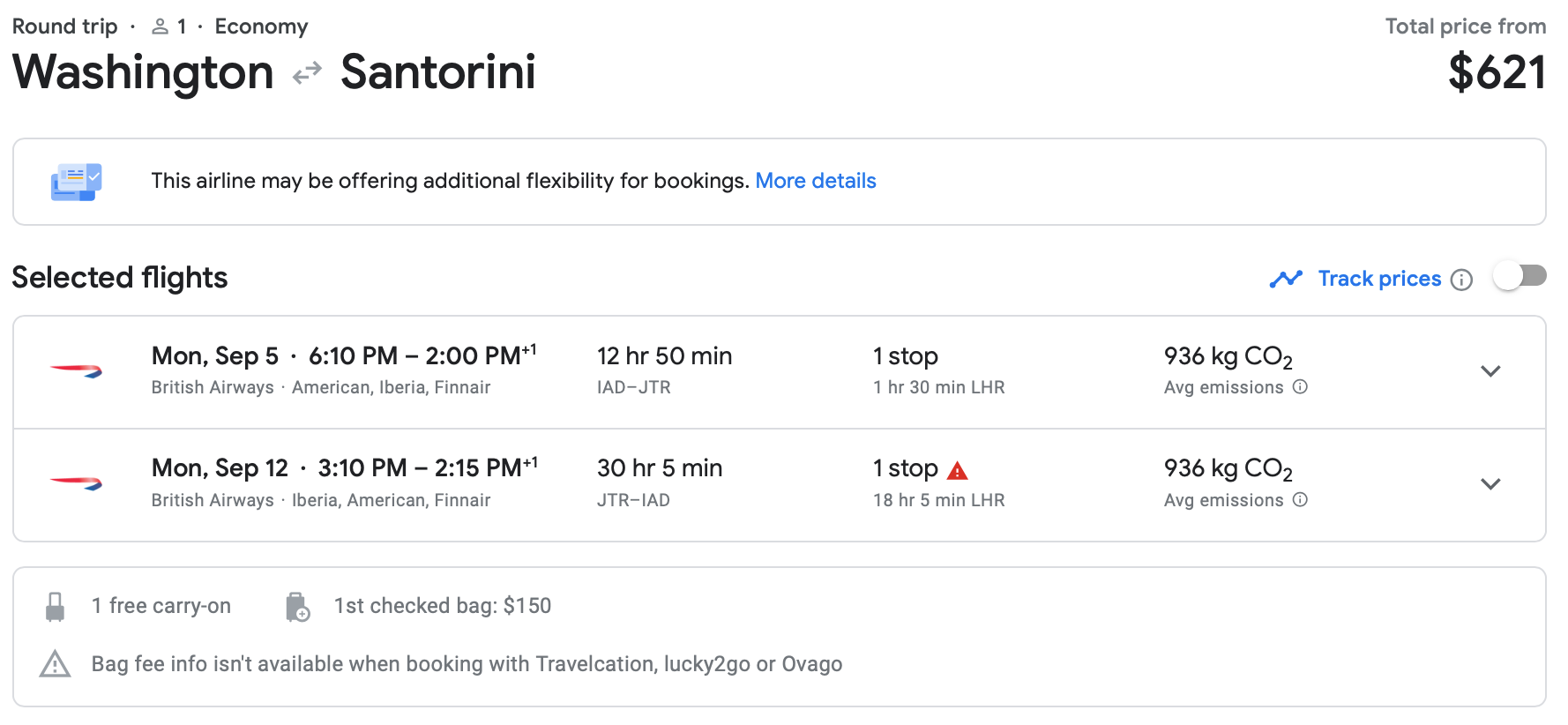Click the British Airways logo on Sep 5 flight
Screen dimensions: 1568x725
(x=77, y=371)
